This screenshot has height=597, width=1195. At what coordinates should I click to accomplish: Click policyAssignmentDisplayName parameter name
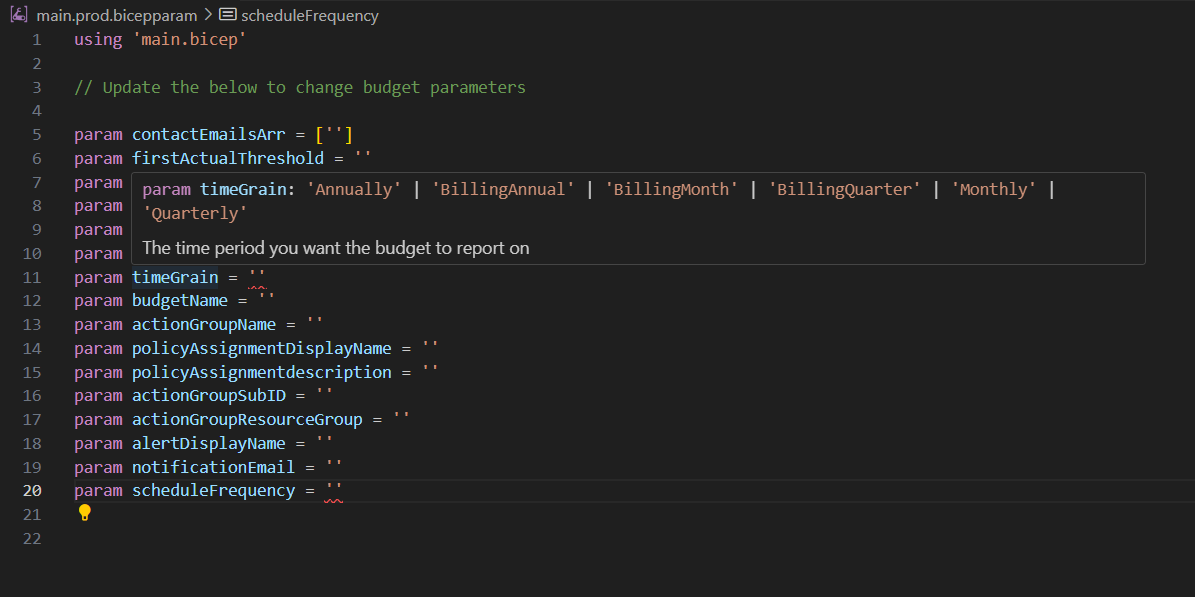[261, 348]
